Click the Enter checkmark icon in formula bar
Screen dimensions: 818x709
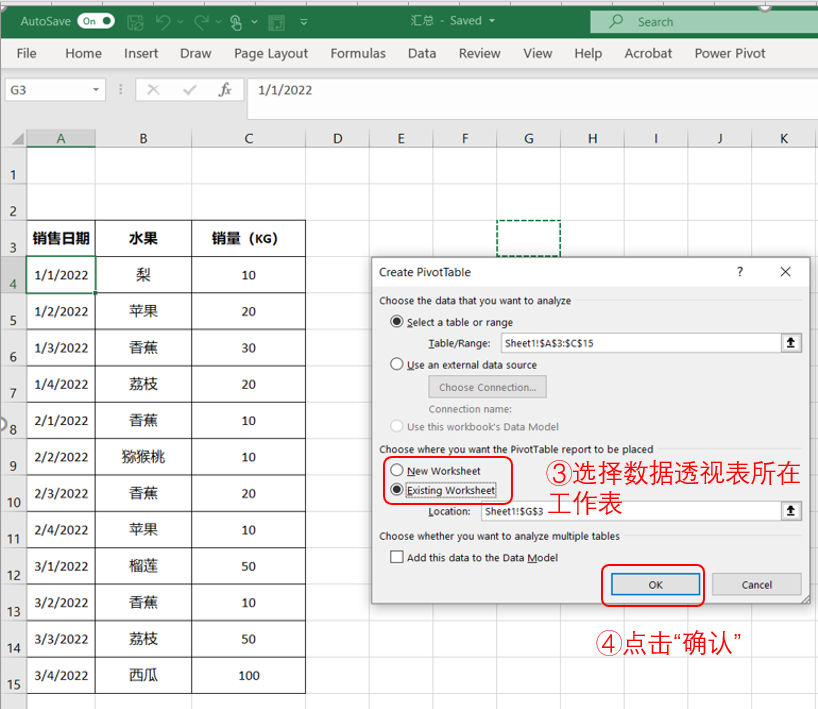click(189, 90)
